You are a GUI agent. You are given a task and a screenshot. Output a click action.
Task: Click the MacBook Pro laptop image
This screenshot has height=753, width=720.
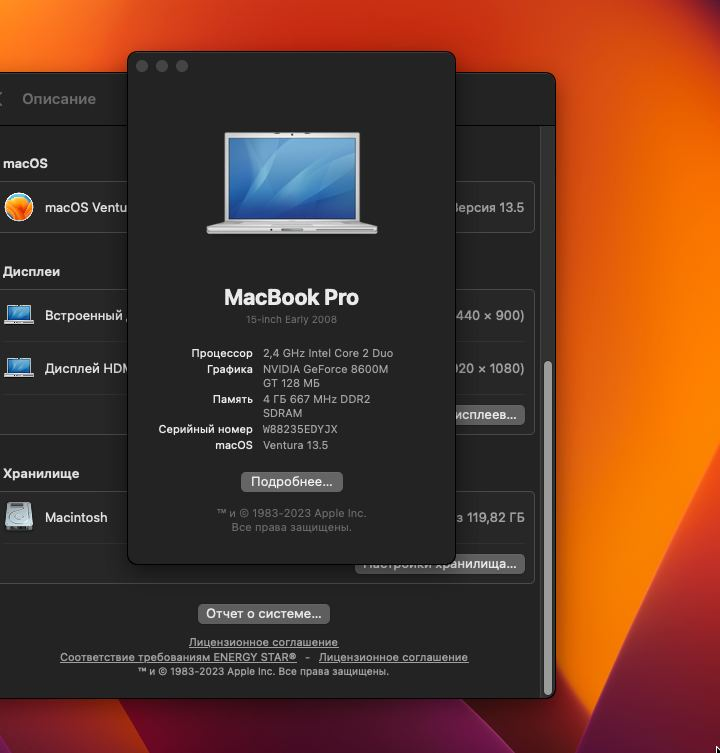292,183
